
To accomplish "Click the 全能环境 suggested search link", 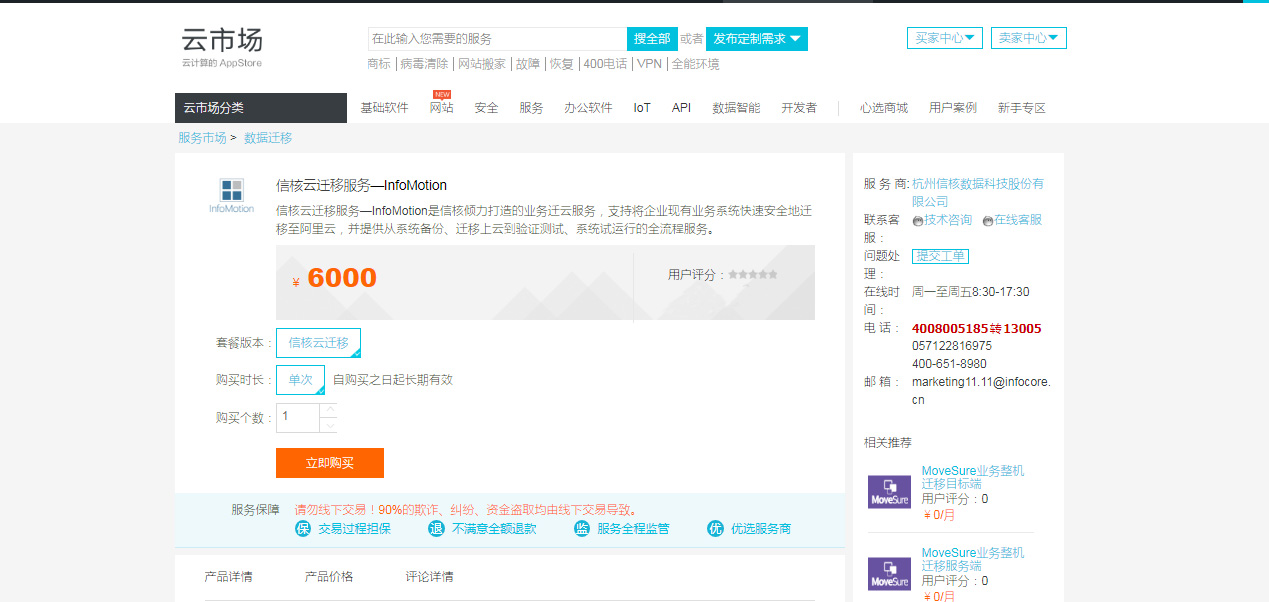I will (x=695, y=64).
